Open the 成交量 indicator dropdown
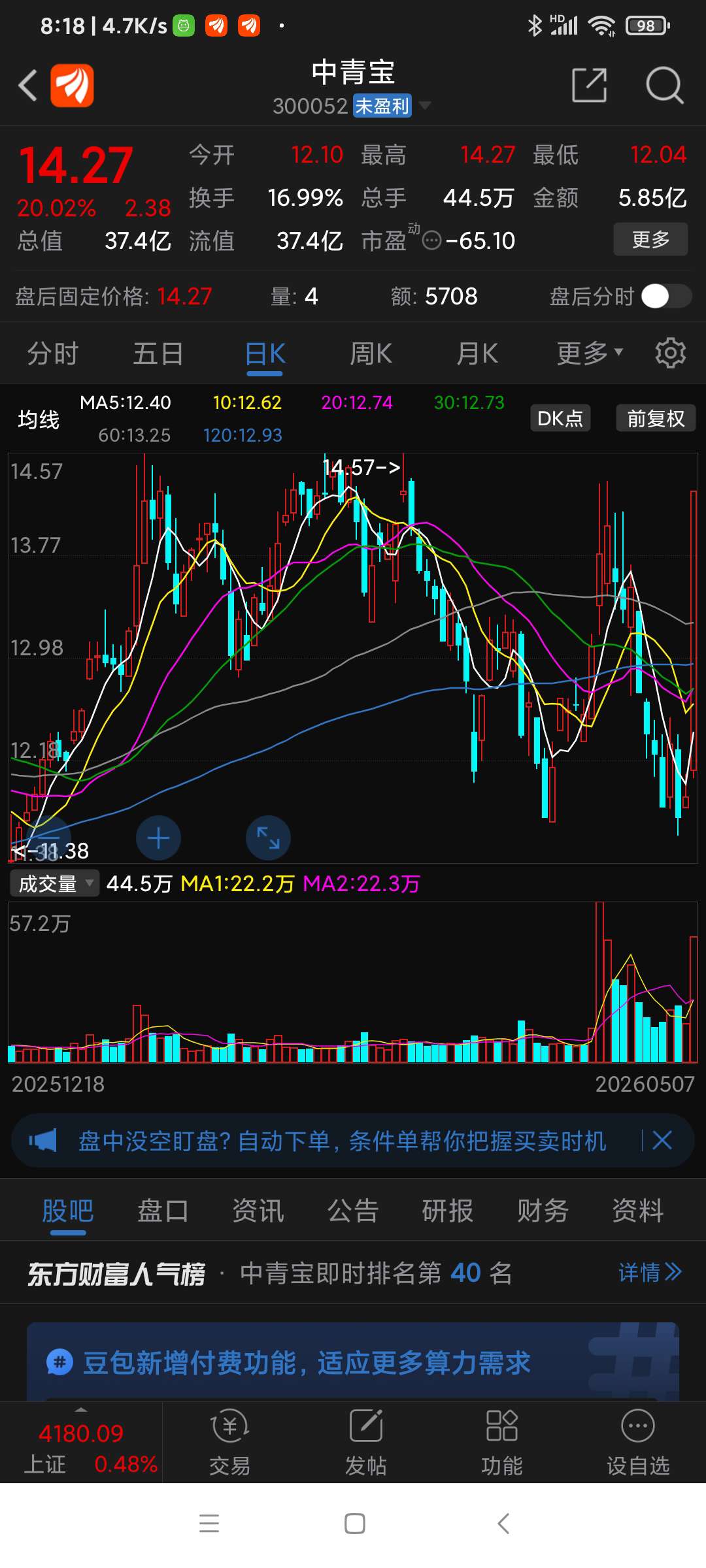706x1568 pixels. [x=55, y=883]
